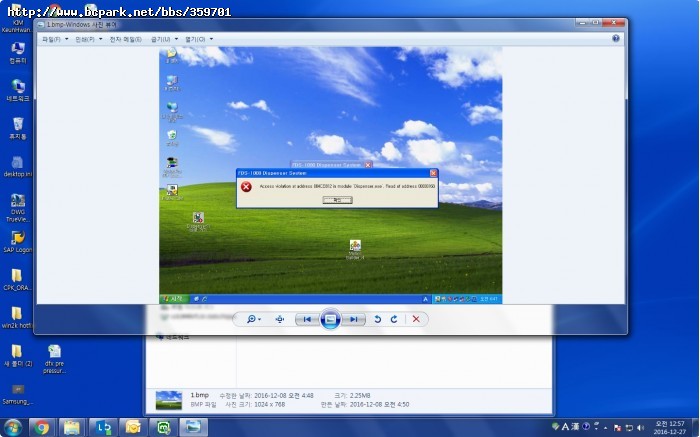Open Photo Viewer help question mark icon
This screenshot has width=700, height=437.
(616, 38)
